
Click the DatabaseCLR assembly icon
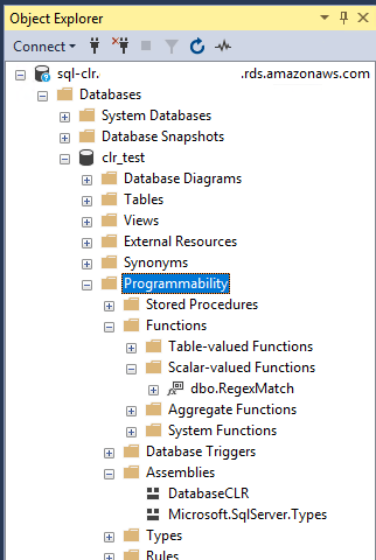153,494
